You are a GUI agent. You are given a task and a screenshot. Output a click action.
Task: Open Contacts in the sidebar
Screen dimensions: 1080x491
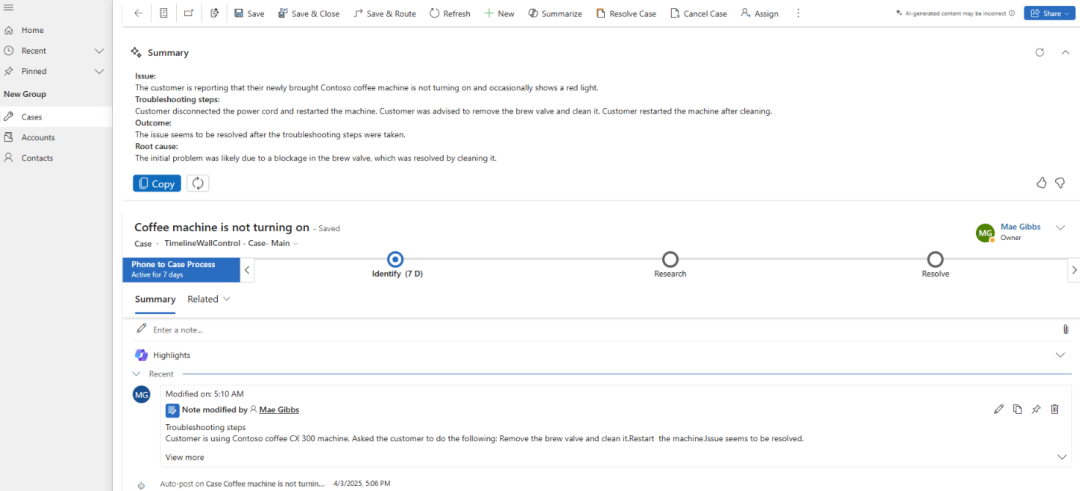click(37, 158)
